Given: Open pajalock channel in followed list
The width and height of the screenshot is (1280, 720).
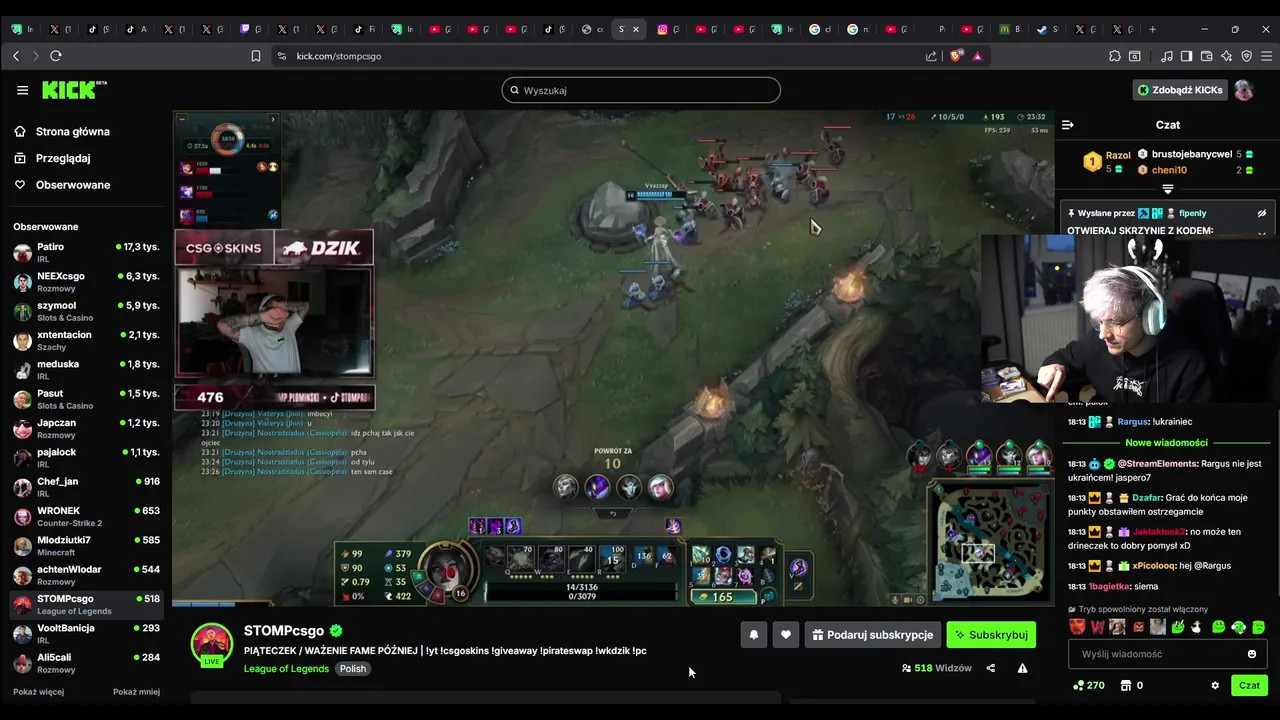Looking at the screenshot, I should click(x=86, y=458).
